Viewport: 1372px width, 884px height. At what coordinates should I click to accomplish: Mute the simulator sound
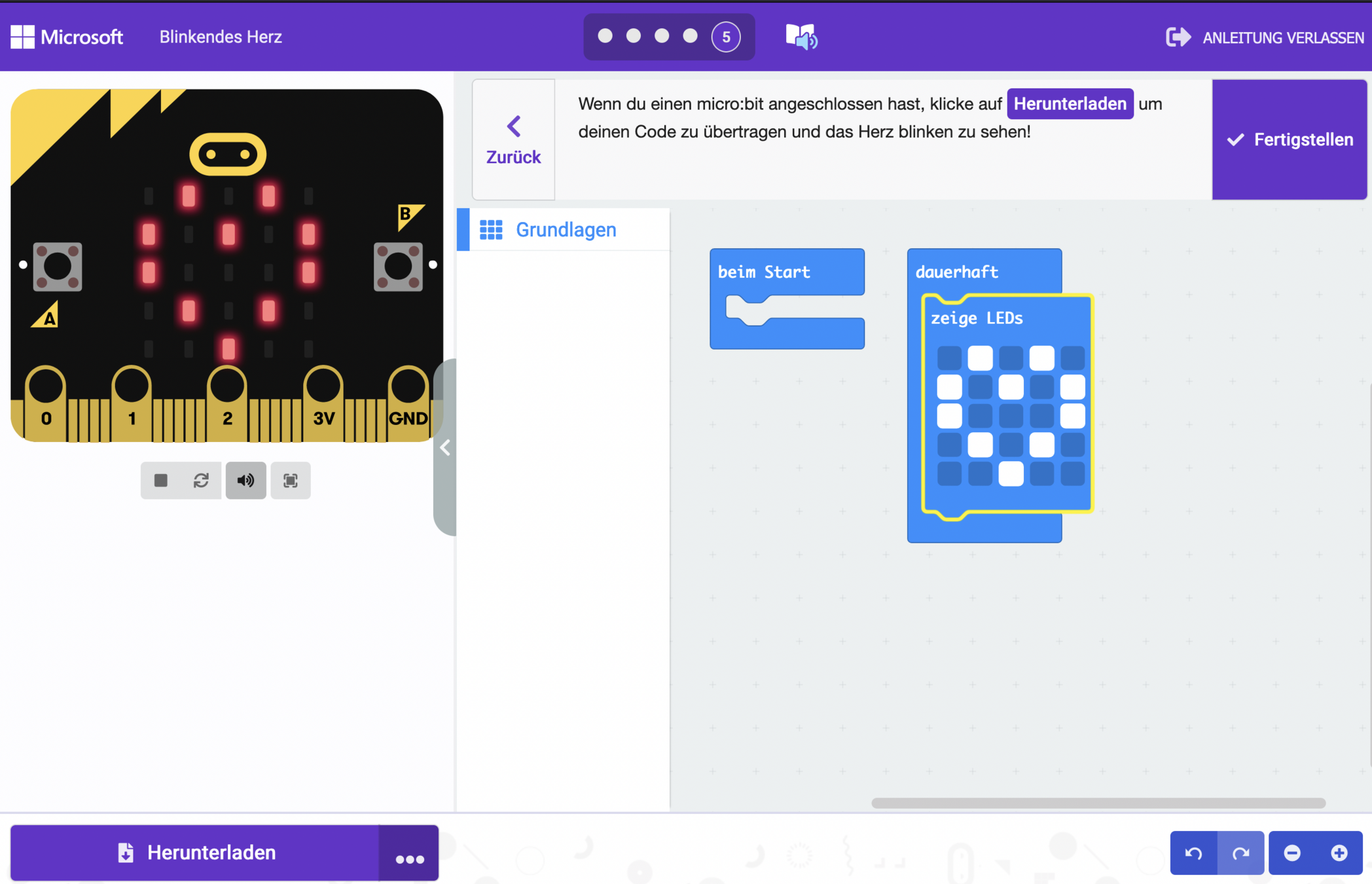pos(246,481)
